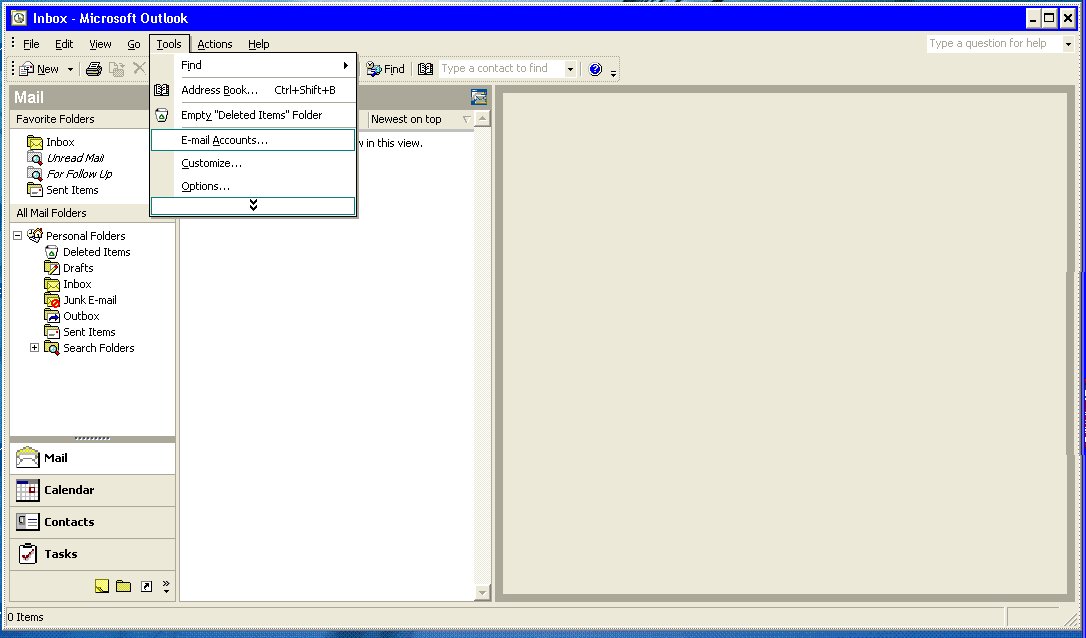Screen dimensions: 1086x638
Task: Click the reading pane envelope icon in Mail header
Action: 479,97
